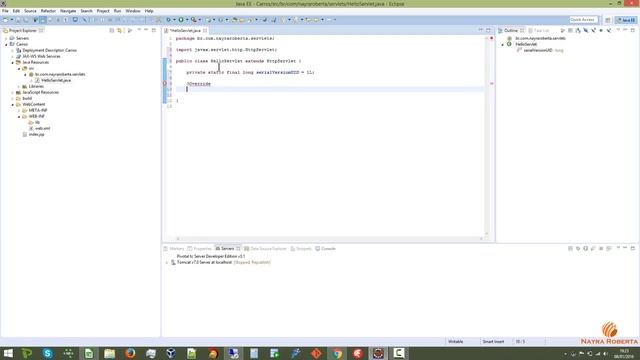Click the green Run toolbar button
This screenshot has height=360, width=640.
tap(181, 20)
